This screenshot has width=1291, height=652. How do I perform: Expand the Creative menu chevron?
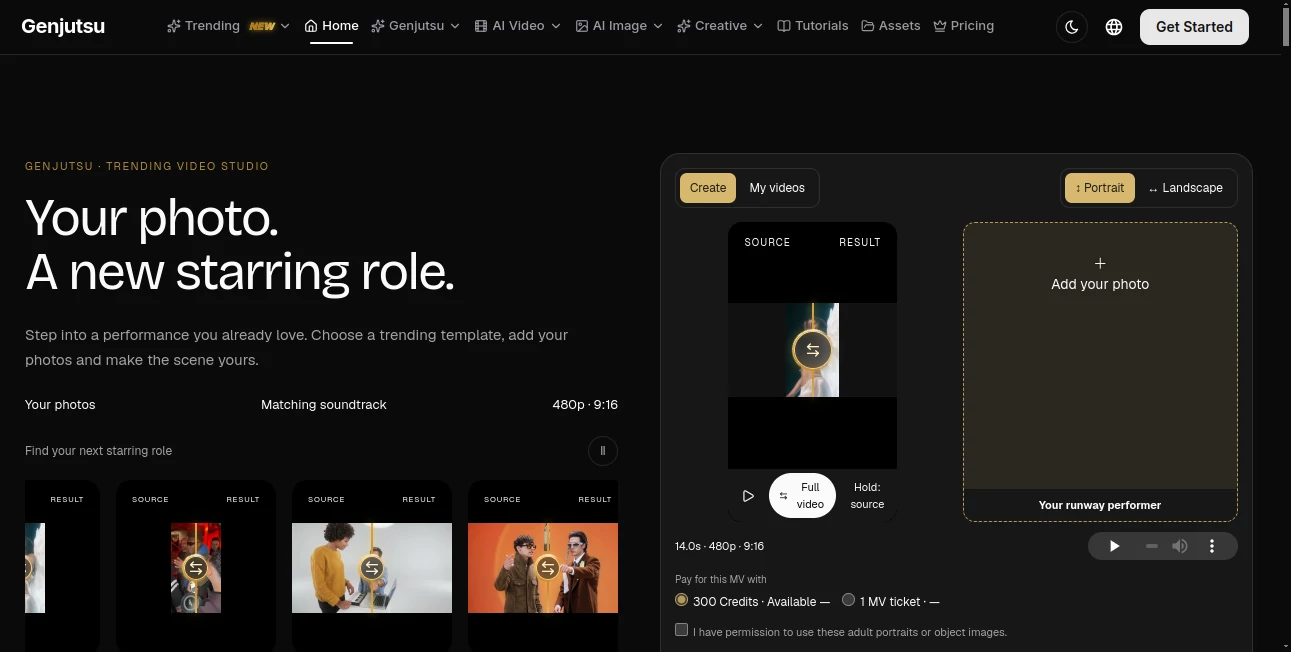[758, 26]
